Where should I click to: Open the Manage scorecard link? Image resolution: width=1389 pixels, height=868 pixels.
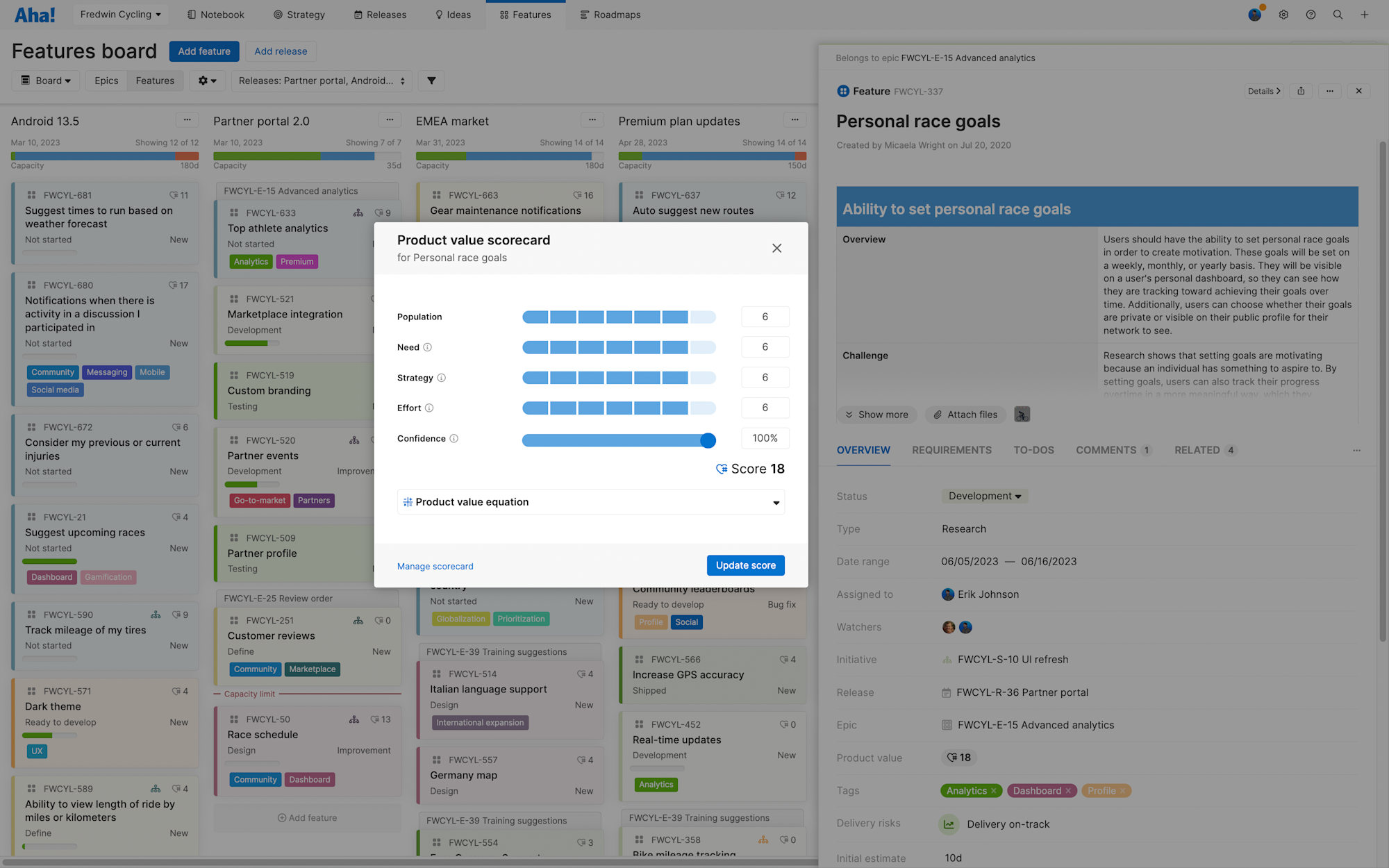[x=435, y=566]
